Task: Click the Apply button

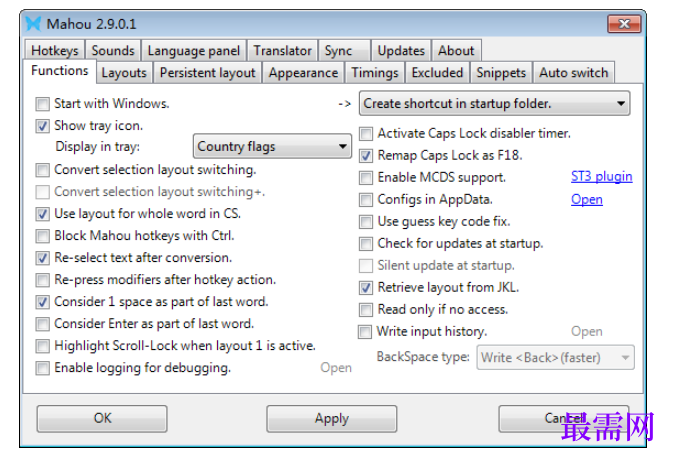Action: (331, 419)
